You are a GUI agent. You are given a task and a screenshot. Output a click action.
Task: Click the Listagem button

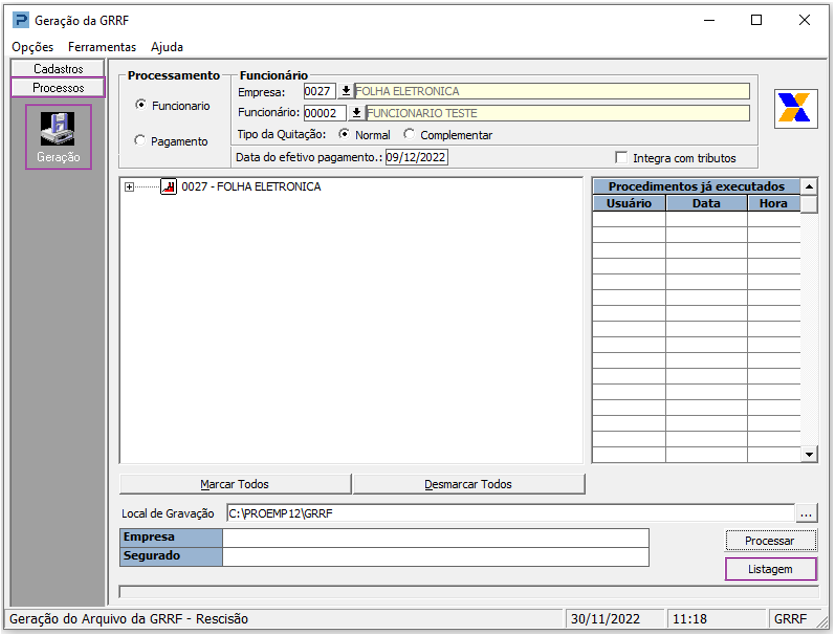769,569
